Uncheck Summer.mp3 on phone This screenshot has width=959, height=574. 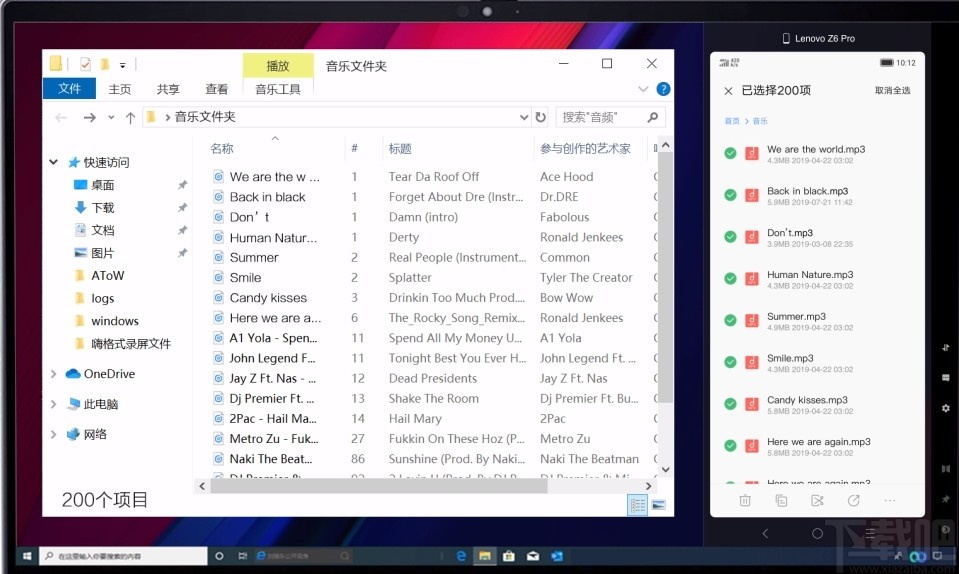[x=730, y=320]
